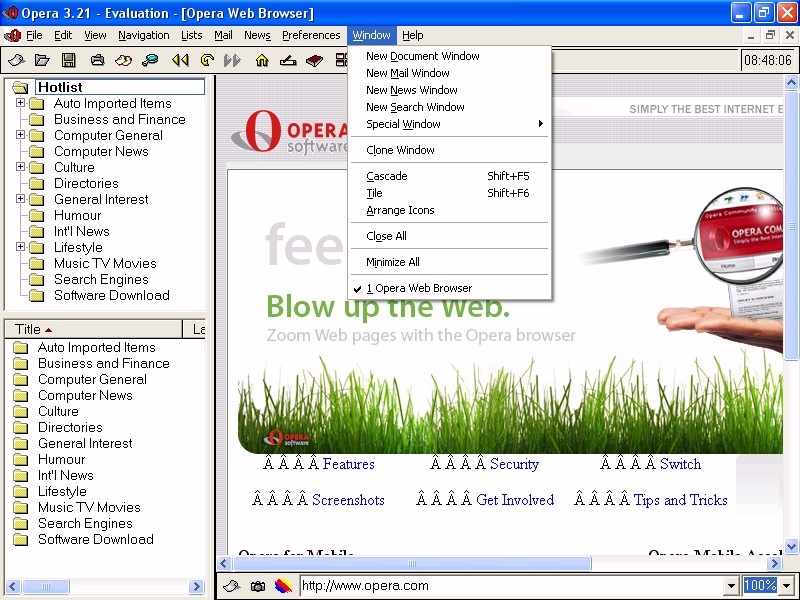The image size is (800, 600).
Task: Click the Directories folder icon in the Hotlist tree
Action: pyautogui.click(x=36, y=184)
